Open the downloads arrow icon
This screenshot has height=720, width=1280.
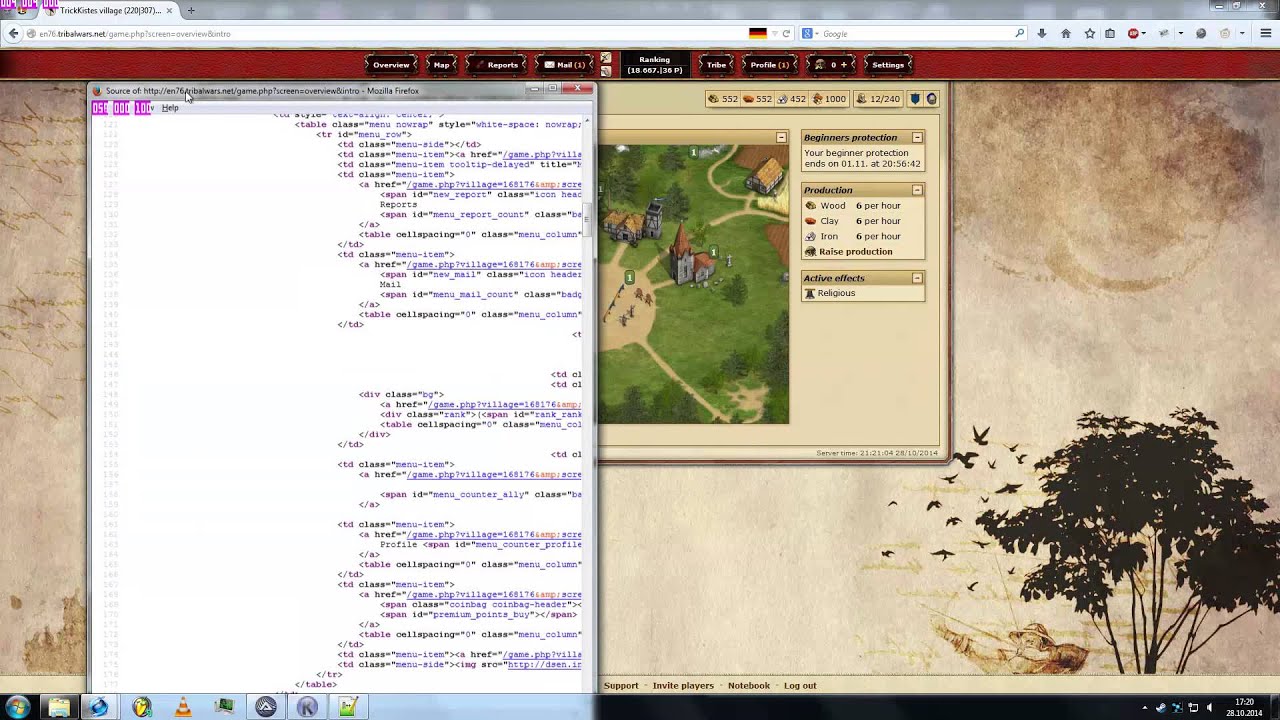[x=1042, y=33]
